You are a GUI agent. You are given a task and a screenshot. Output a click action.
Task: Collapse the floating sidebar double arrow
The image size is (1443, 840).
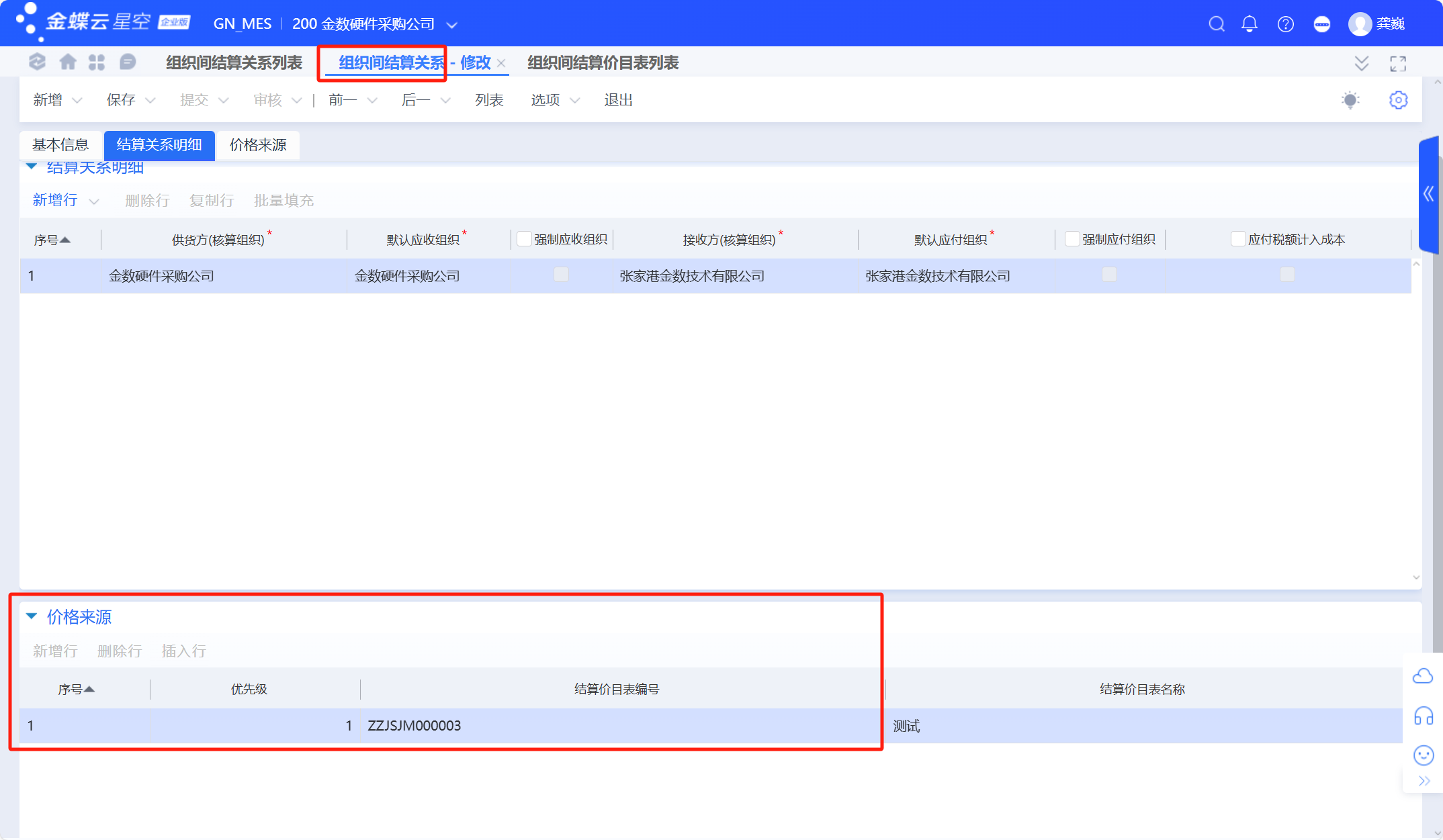click(x=1424, y=781)
